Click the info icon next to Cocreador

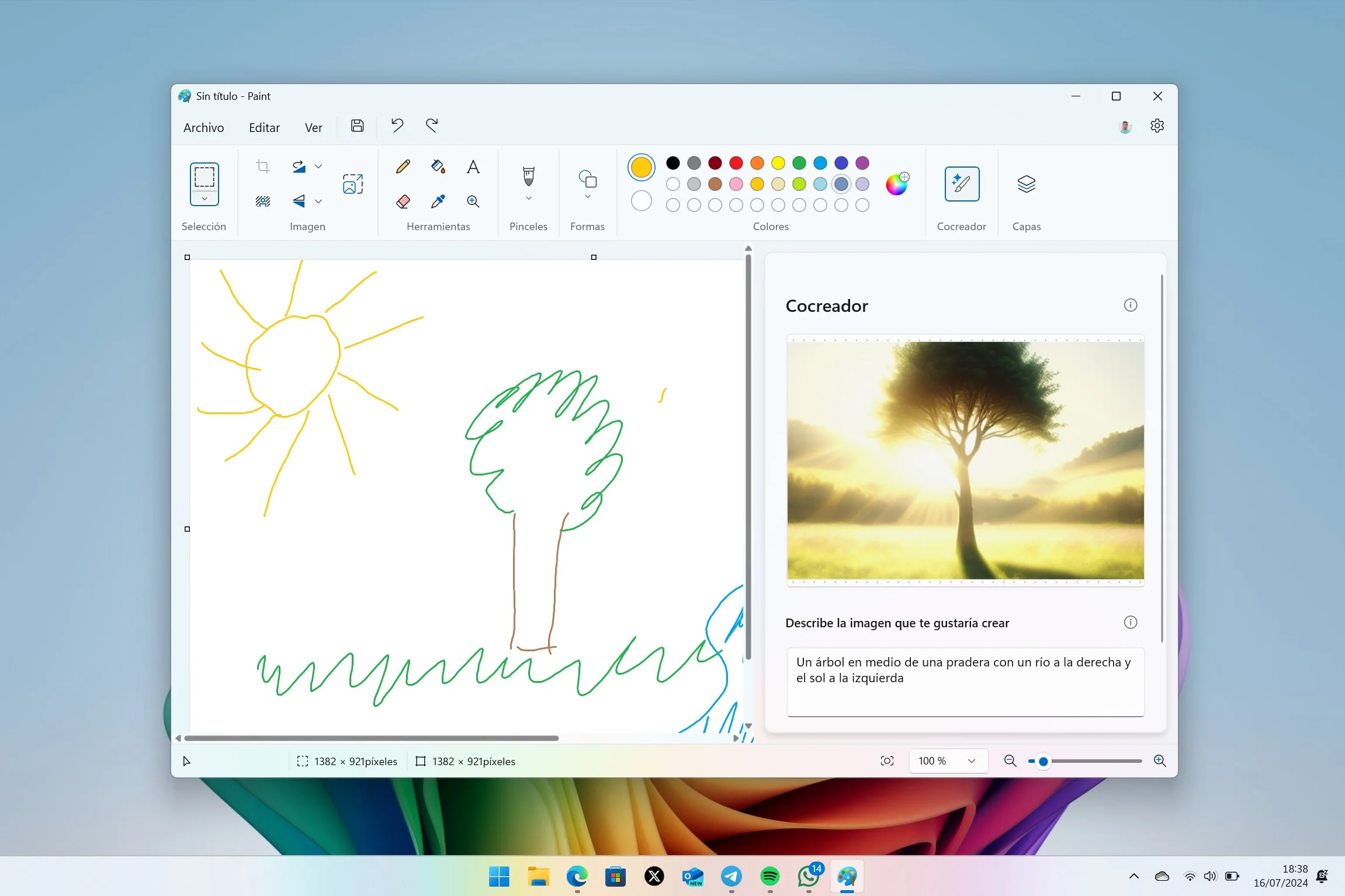tap(1130, 304)
